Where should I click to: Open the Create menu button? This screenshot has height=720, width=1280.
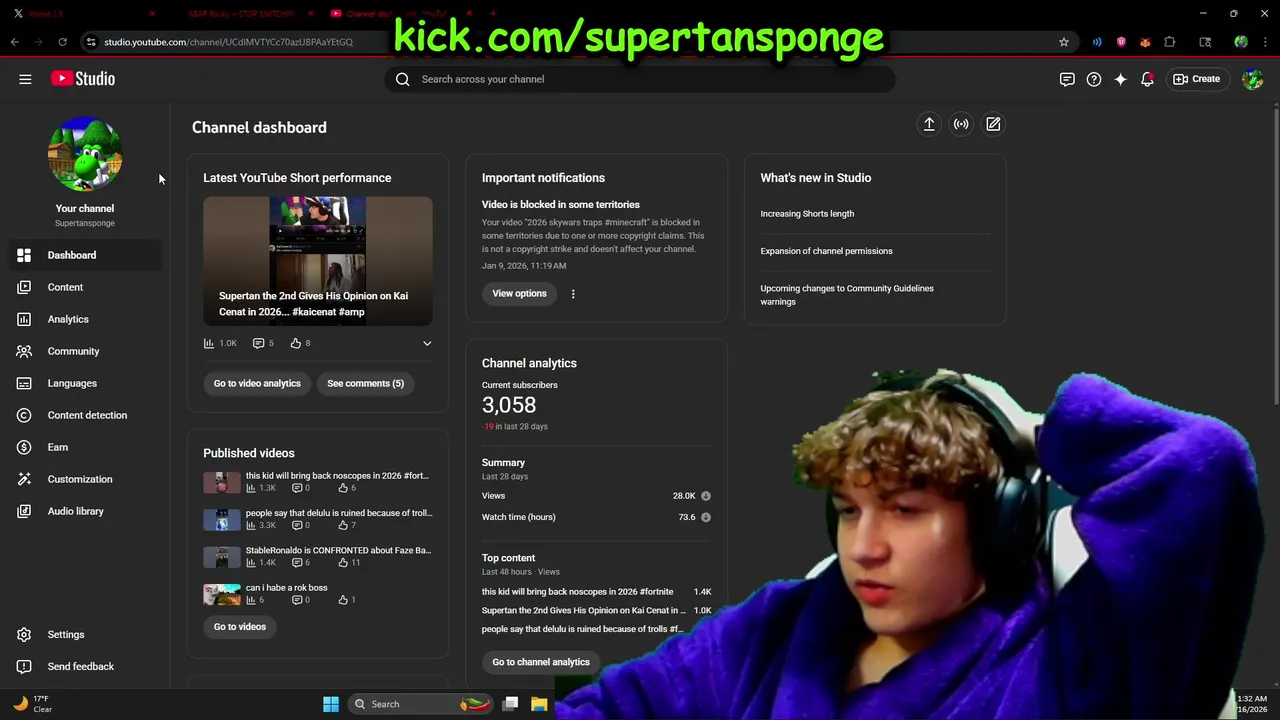click(1197, 79)
